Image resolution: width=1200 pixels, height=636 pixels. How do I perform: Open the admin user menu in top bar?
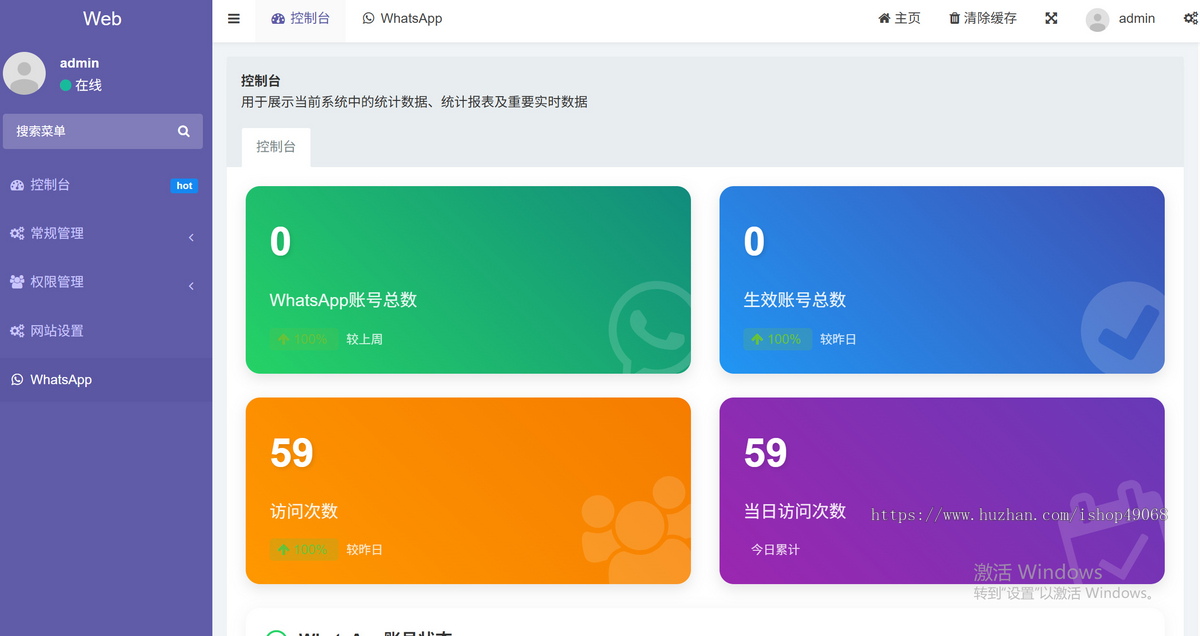[1121, 18]
